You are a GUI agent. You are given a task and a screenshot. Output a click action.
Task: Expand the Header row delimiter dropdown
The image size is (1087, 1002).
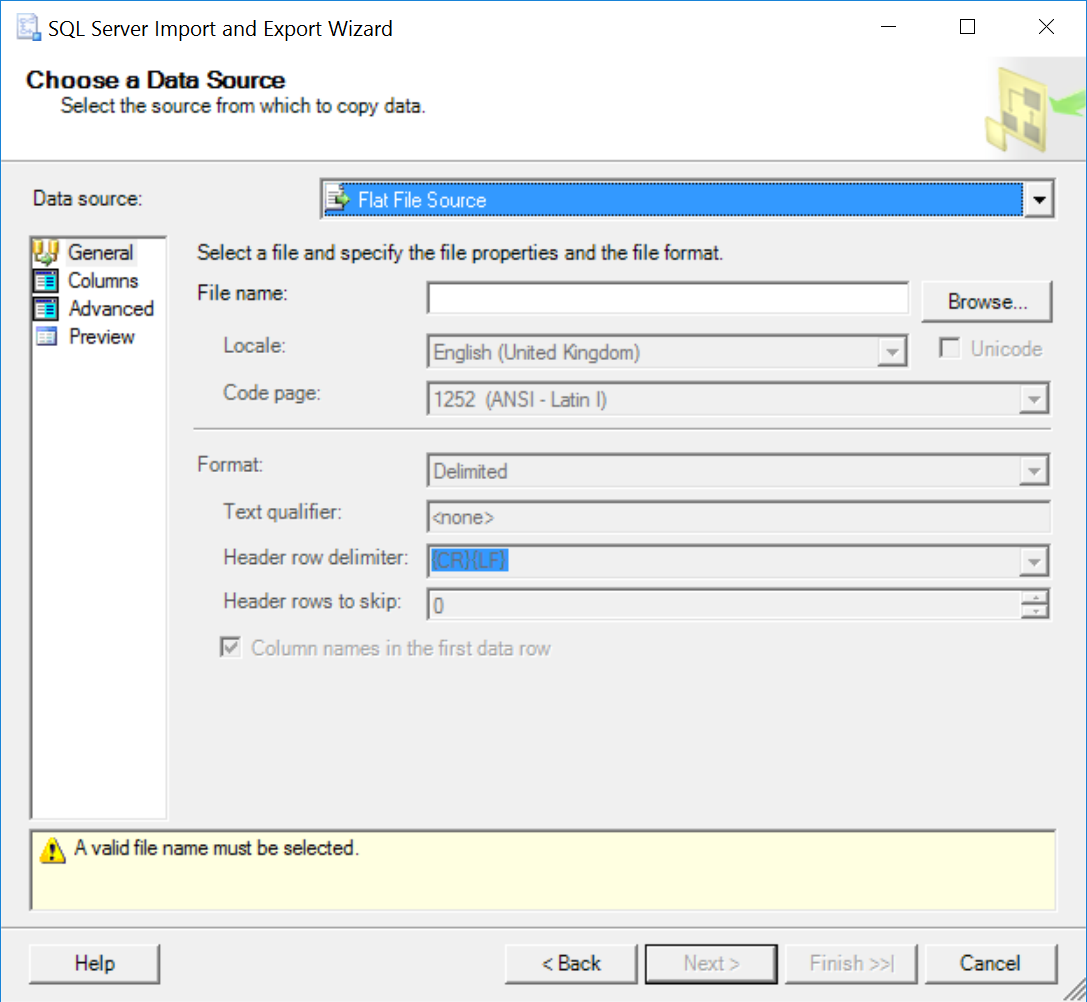click(1031, 562)
